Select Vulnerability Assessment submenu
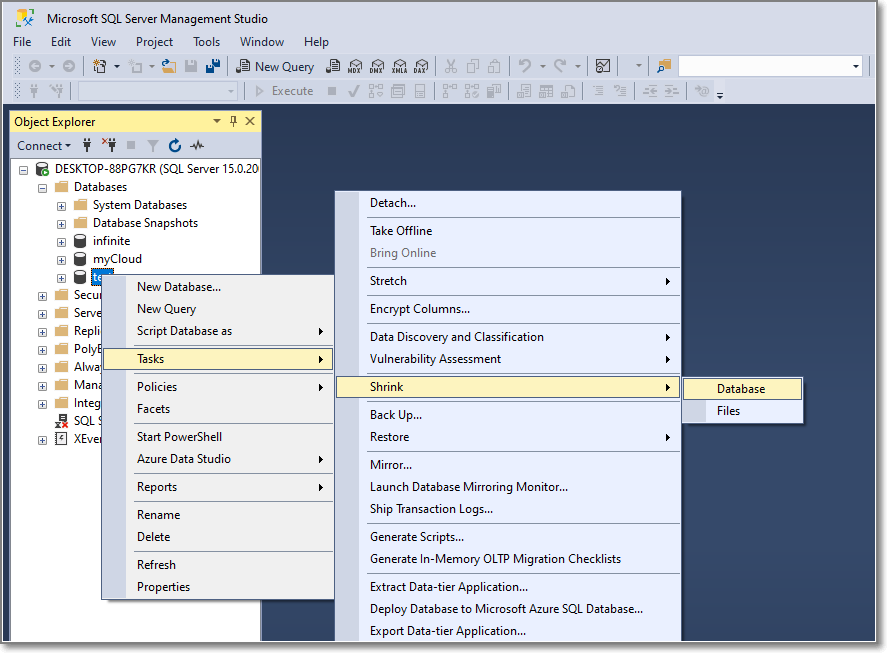 click(x=508, y=359)
